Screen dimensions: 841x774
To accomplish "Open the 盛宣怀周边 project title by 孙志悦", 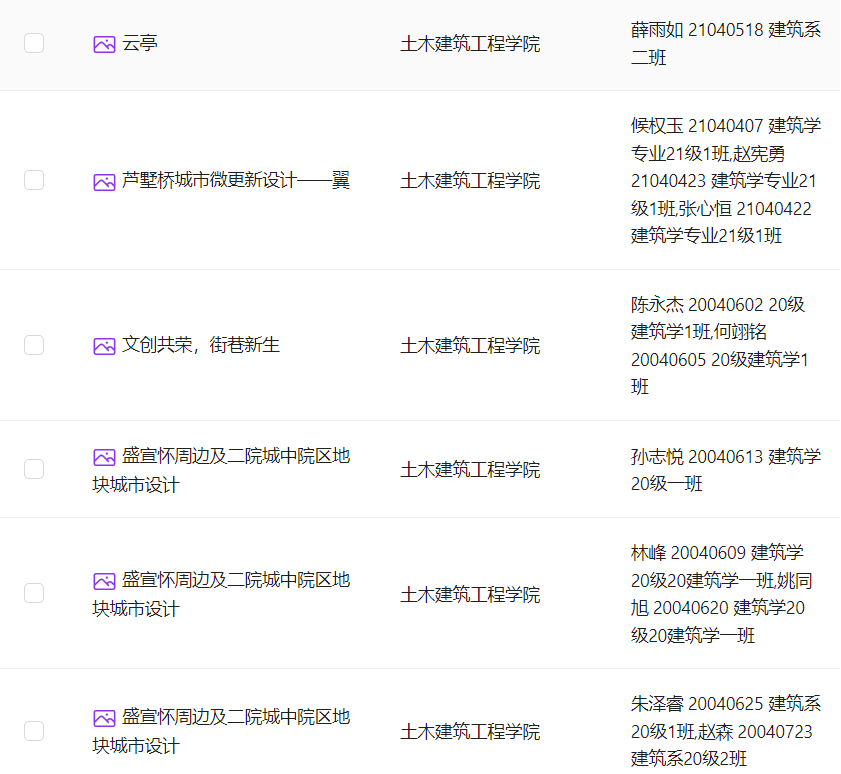I will click(x=235, y=457).
